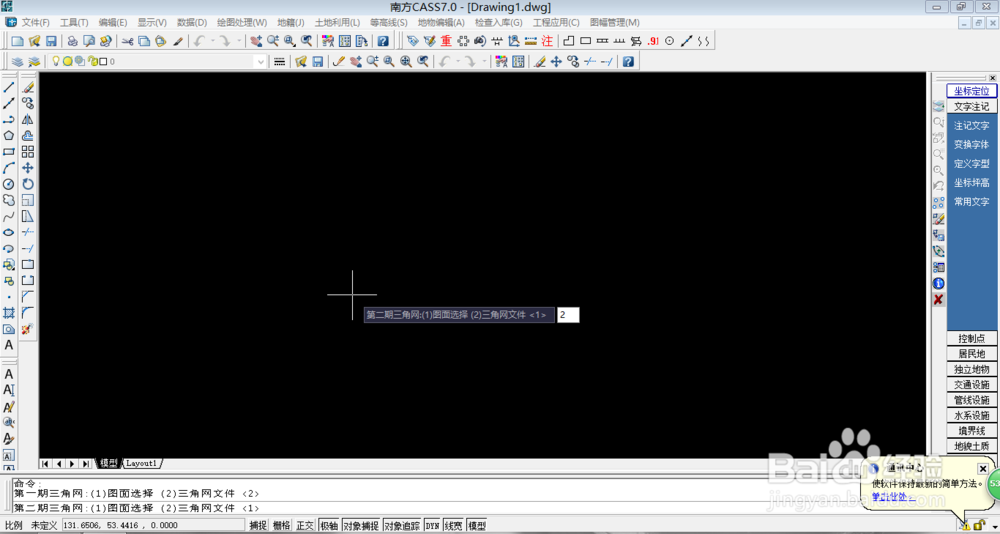This screenshot has width=1000, height=534.
Task: Click the 居民地 panel button
Action: (971, 353)
